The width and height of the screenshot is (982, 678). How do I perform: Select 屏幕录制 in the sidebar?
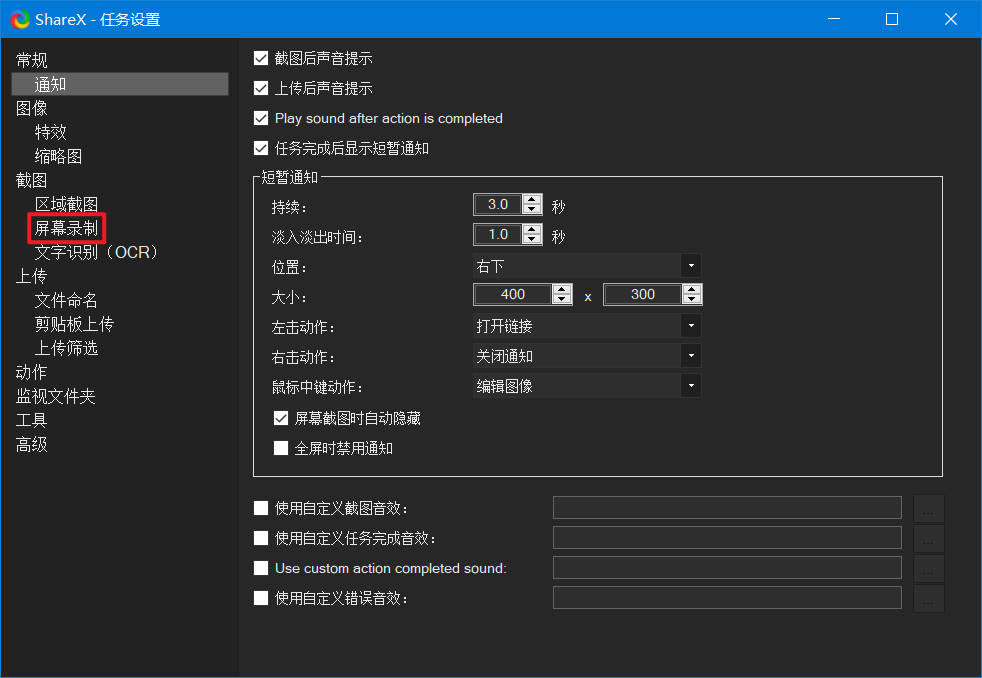click(x=66, y=228)
